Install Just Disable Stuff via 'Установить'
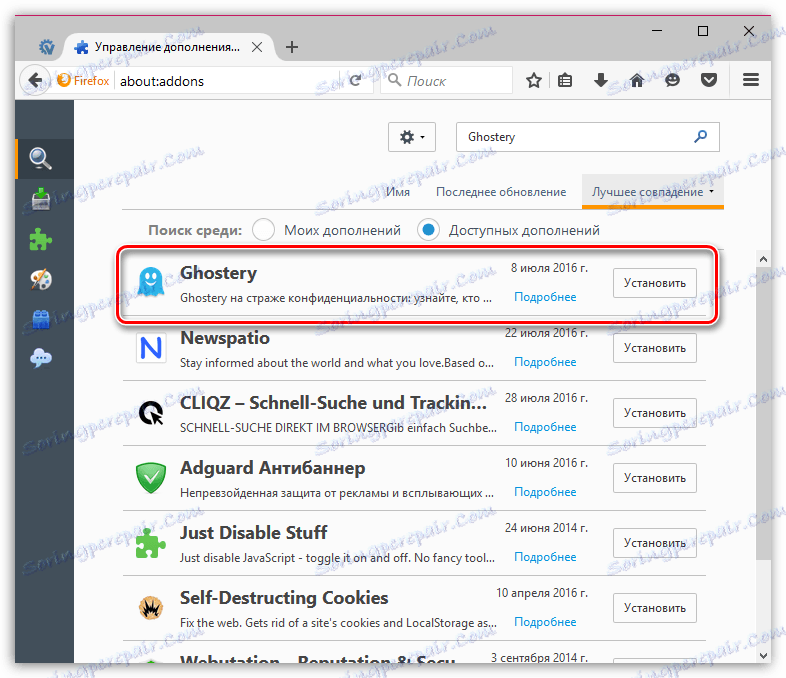This screenshot has height=678, width=786. pos(655,543)
